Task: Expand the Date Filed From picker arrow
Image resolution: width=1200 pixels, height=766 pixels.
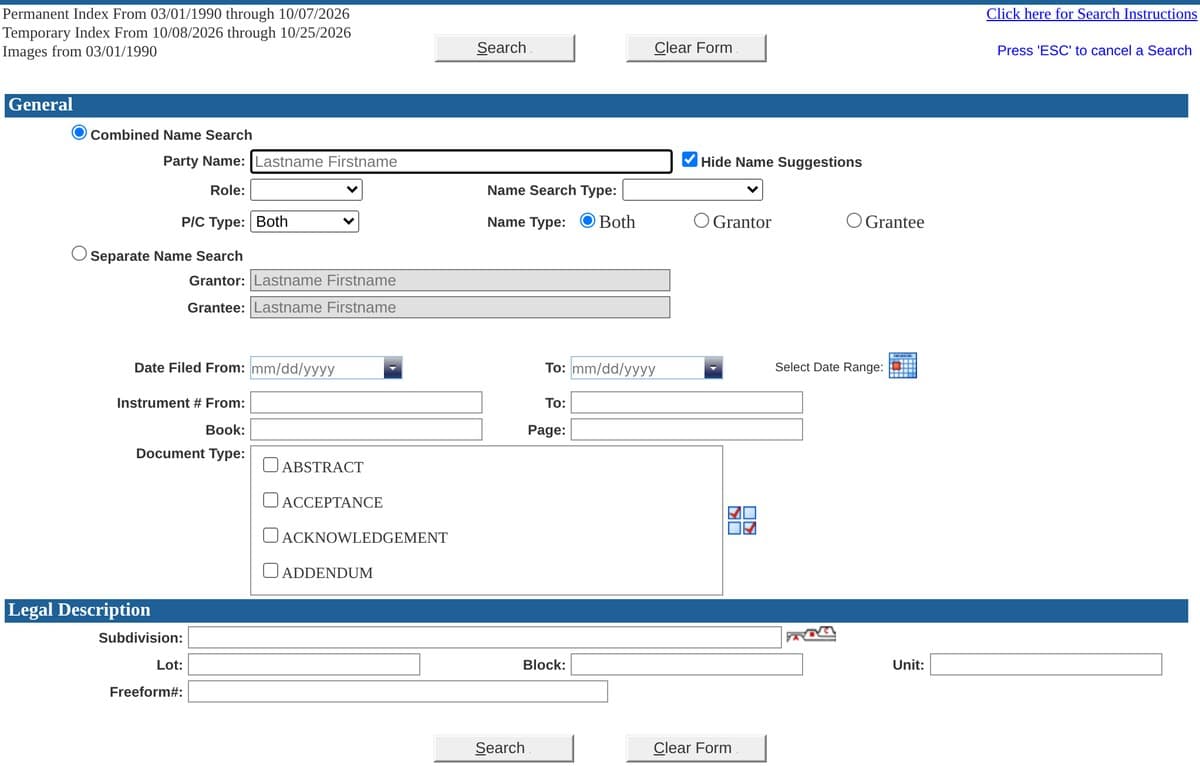Action: coord(394,369)
